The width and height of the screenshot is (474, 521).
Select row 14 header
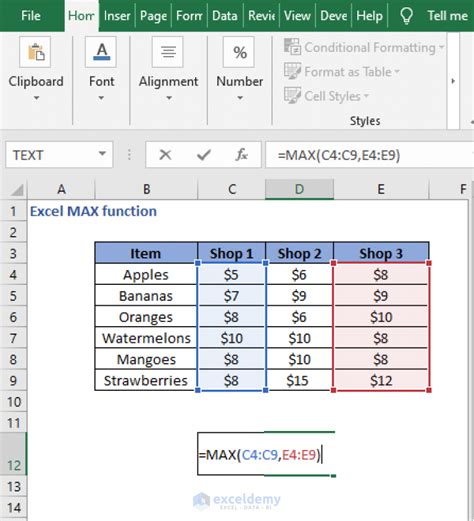coord(13,508)
